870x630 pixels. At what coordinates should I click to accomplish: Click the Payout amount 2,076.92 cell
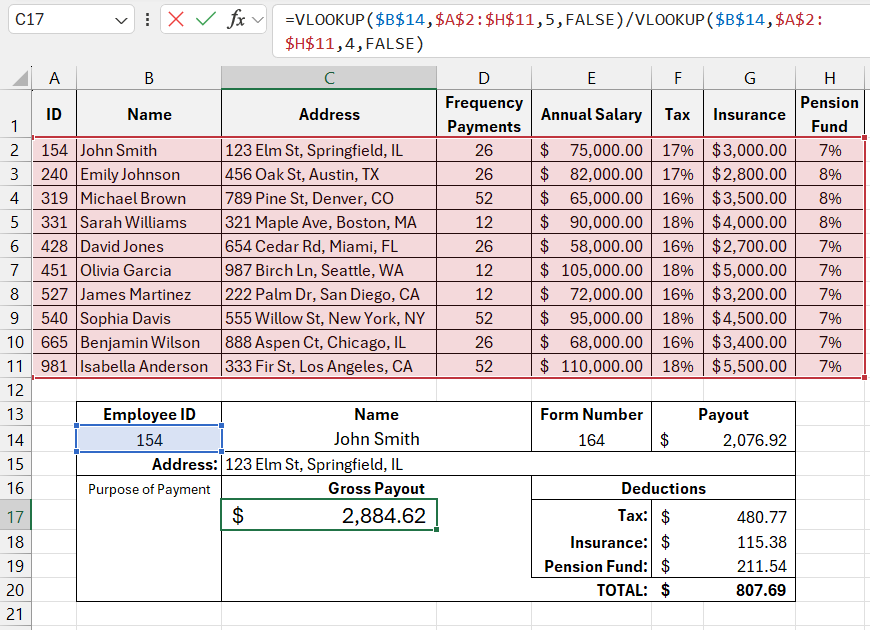pyautogui.click(x=723, y=440)
